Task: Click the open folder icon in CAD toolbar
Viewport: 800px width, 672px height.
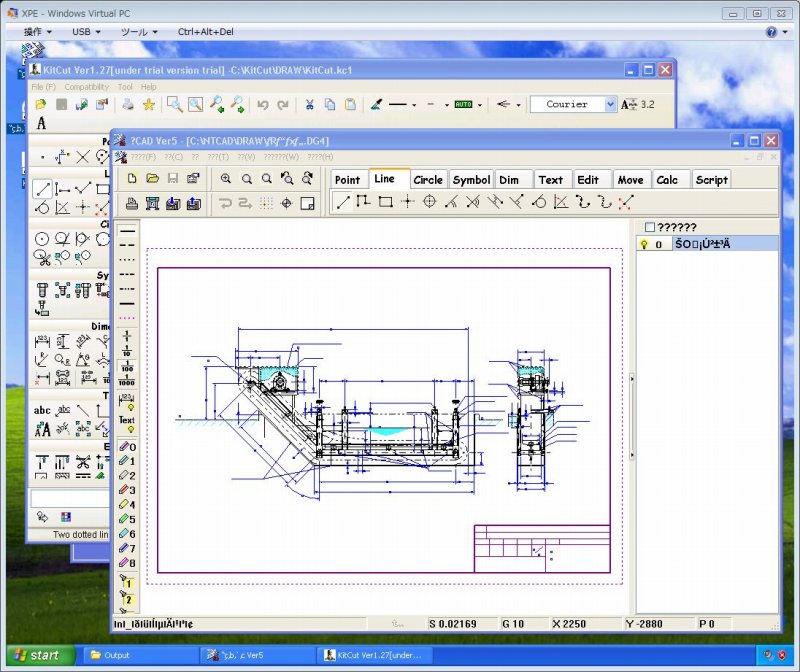Action: coord(152,178)
